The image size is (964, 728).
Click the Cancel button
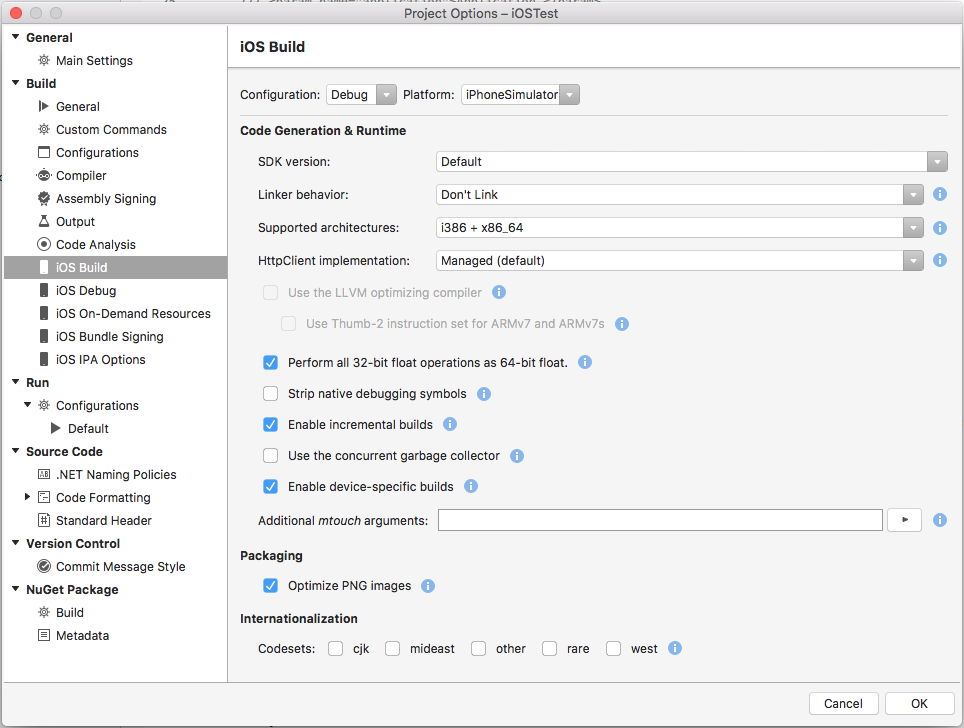tap(843, 703)
